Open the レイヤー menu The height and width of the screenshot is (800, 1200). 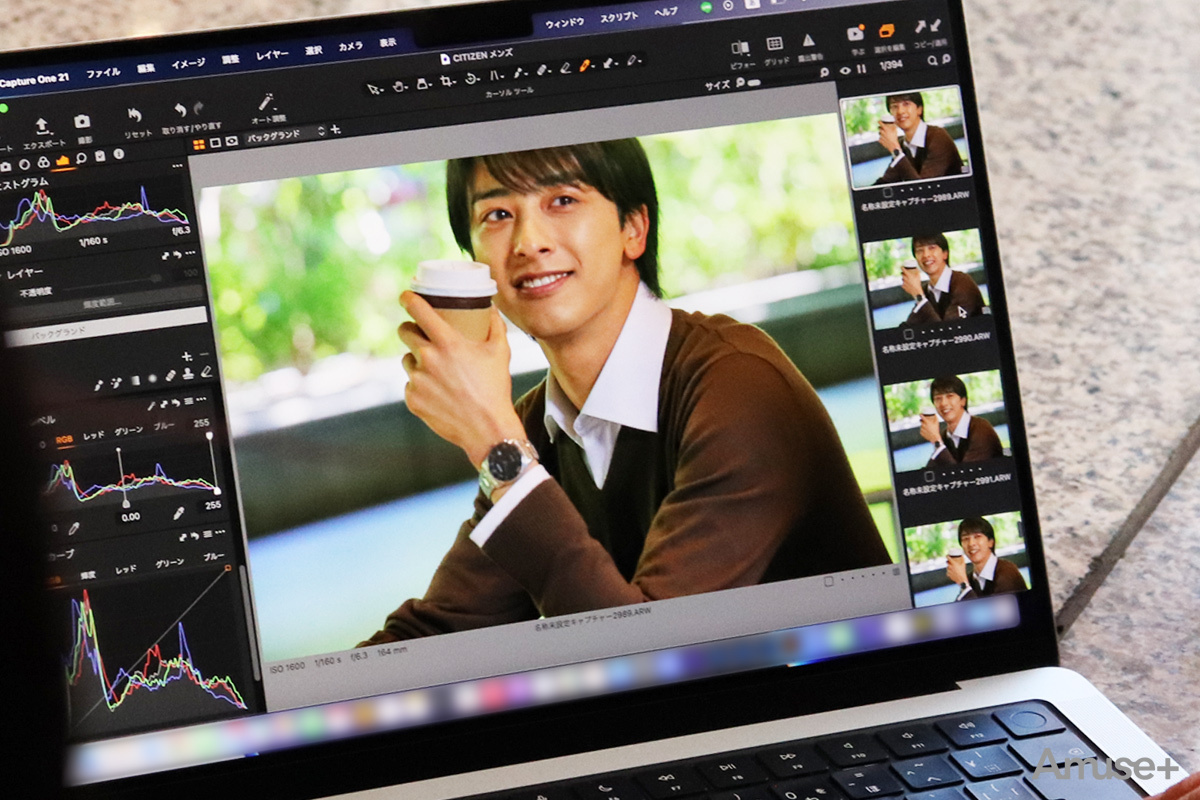tap(272, 54)
